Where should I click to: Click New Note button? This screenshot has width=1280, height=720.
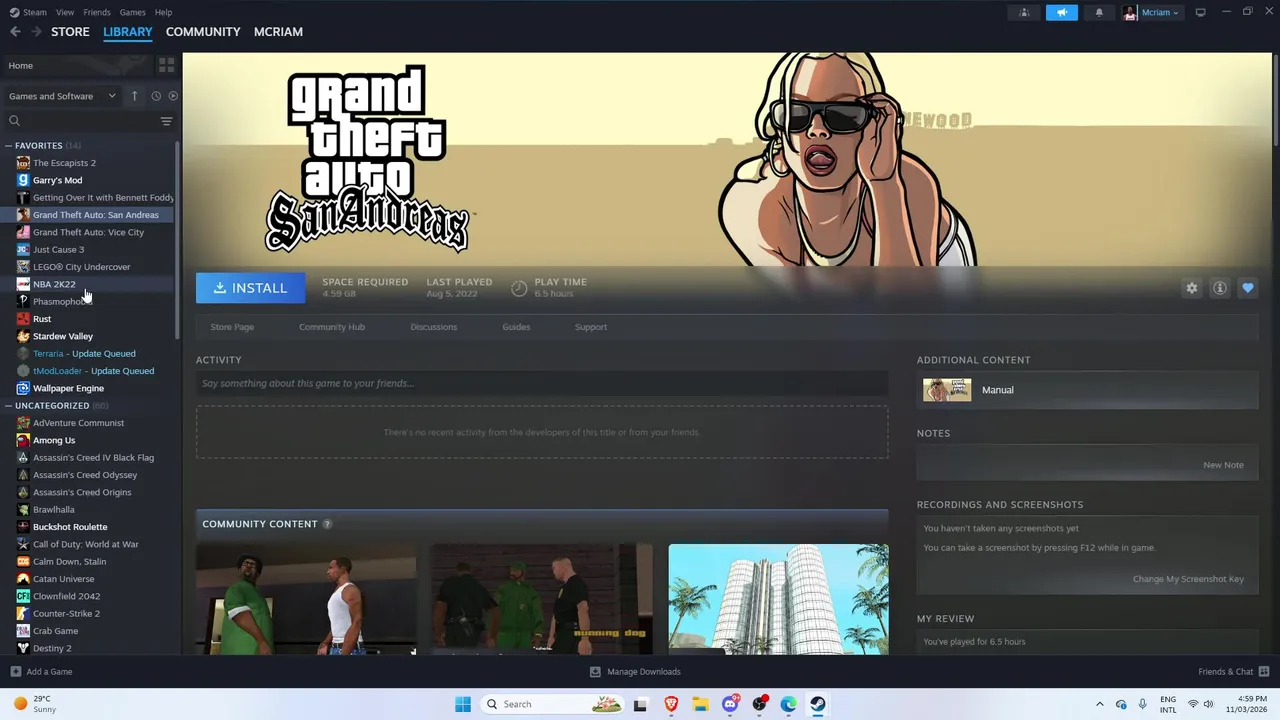click(1223, 465)
